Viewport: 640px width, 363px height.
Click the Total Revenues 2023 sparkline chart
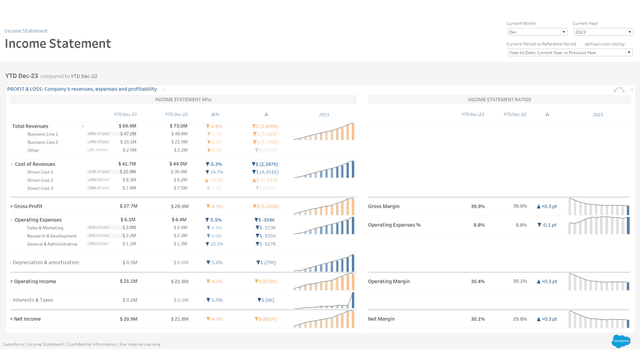click(324, 131)
